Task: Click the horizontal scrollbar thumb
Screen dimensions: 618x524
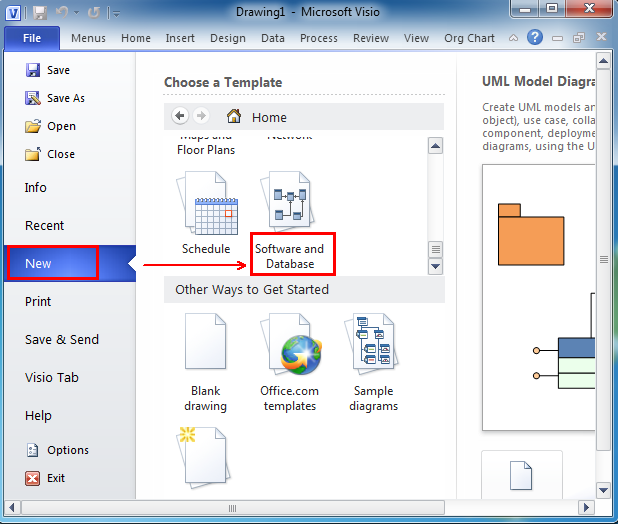Action: click(233, 508)
